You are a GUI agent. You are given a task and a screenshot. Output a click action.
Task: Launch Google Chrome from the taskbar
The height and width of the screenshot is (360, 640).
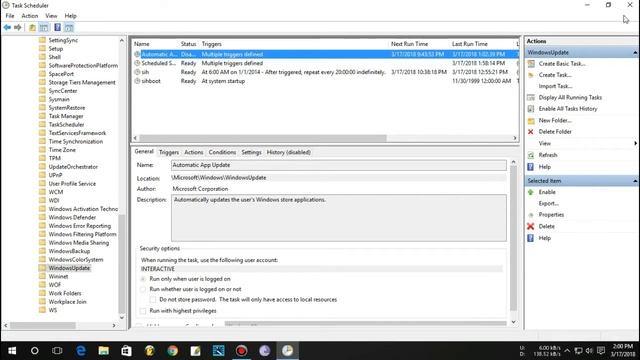[x=173, y=351]
